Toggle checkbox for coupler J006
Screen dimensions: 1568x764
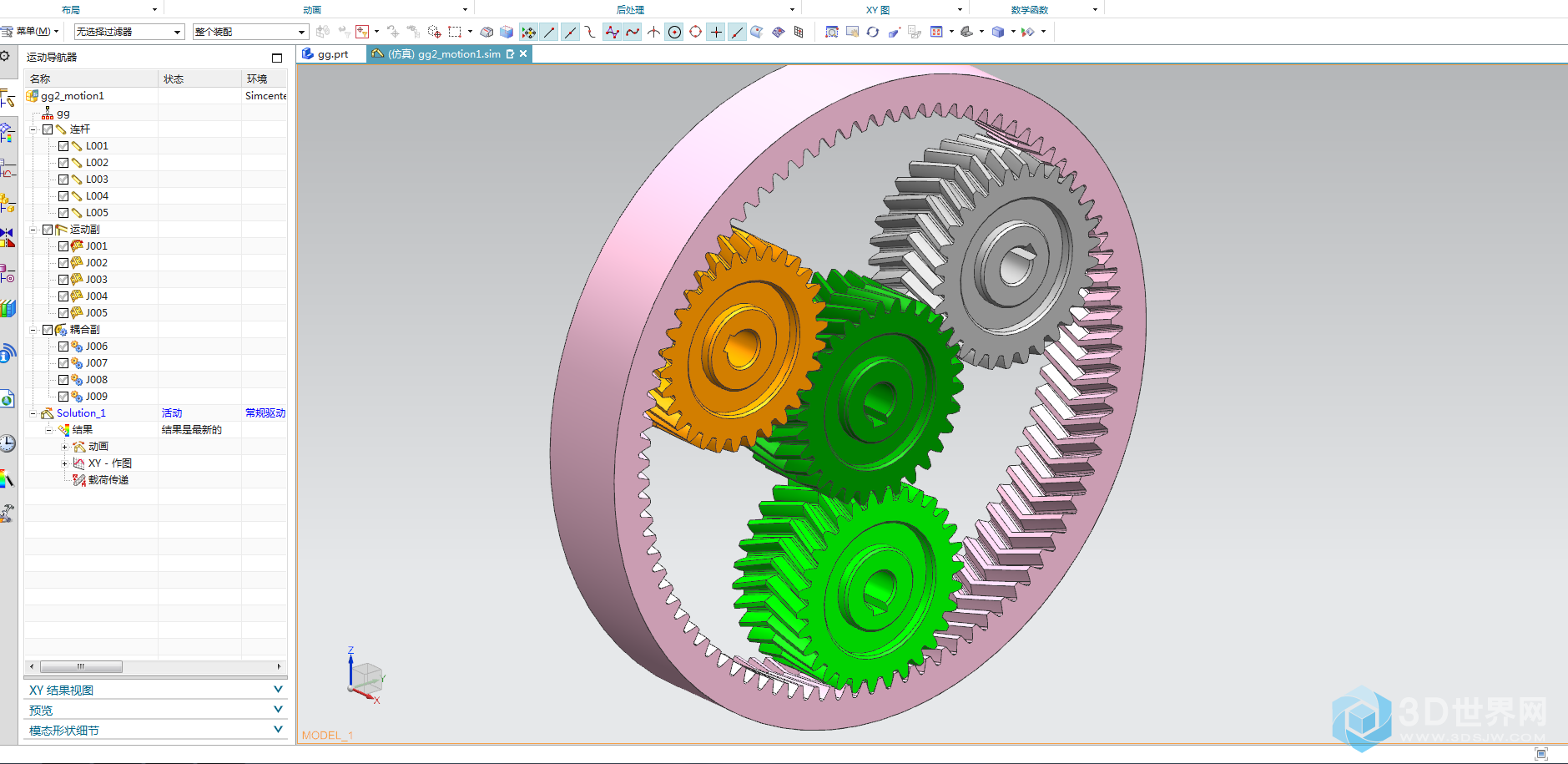pyautogui.click(x=63, y=347)
